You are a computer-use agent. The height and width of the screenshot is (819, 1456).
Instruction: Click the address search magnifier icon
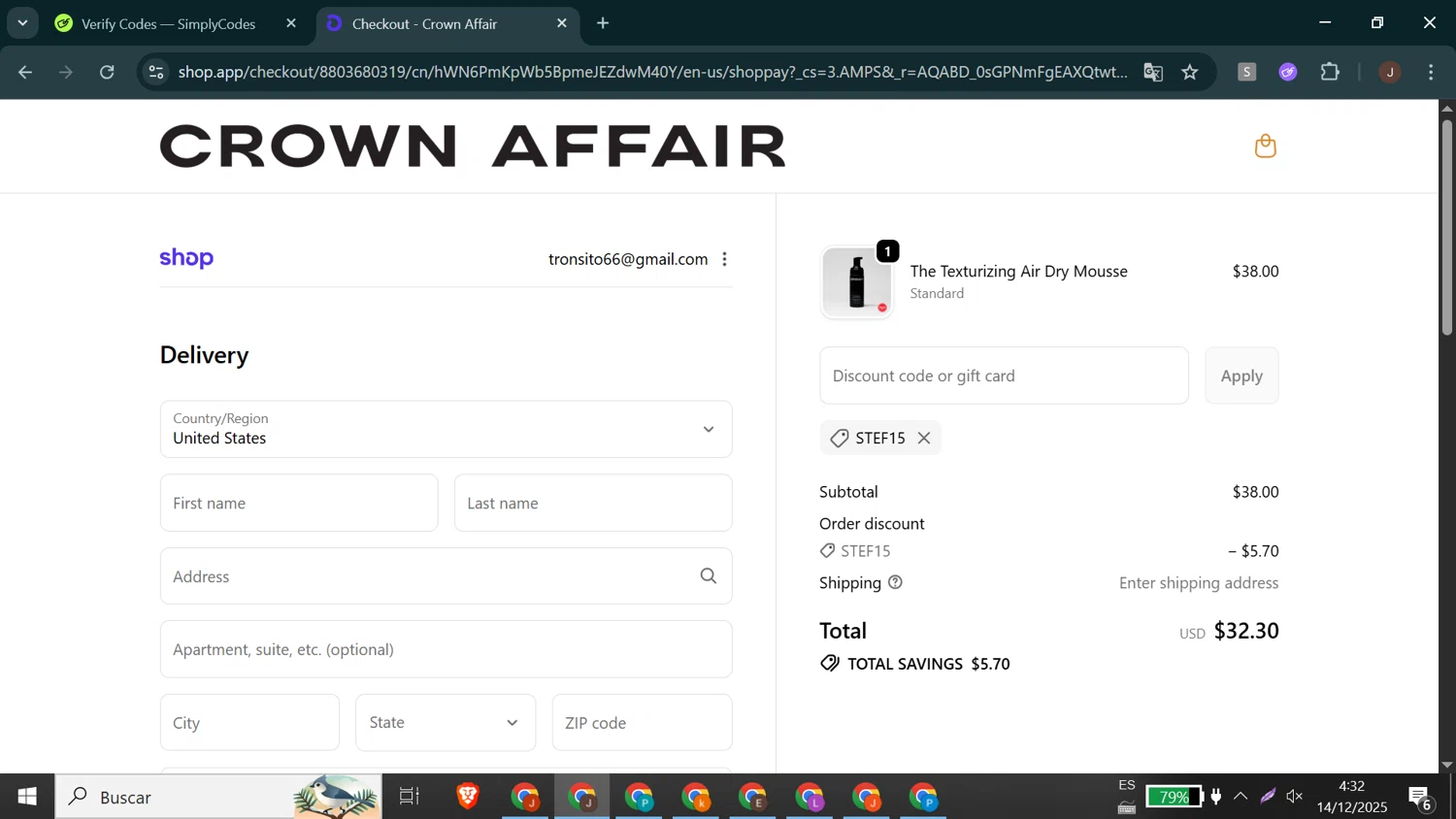click(709, 576)
